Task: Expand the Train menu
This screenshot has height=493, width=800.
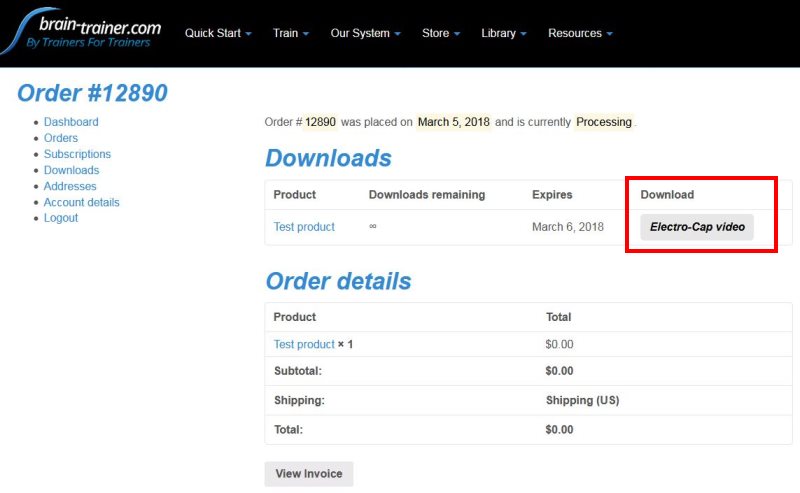Action: (291, 33)
